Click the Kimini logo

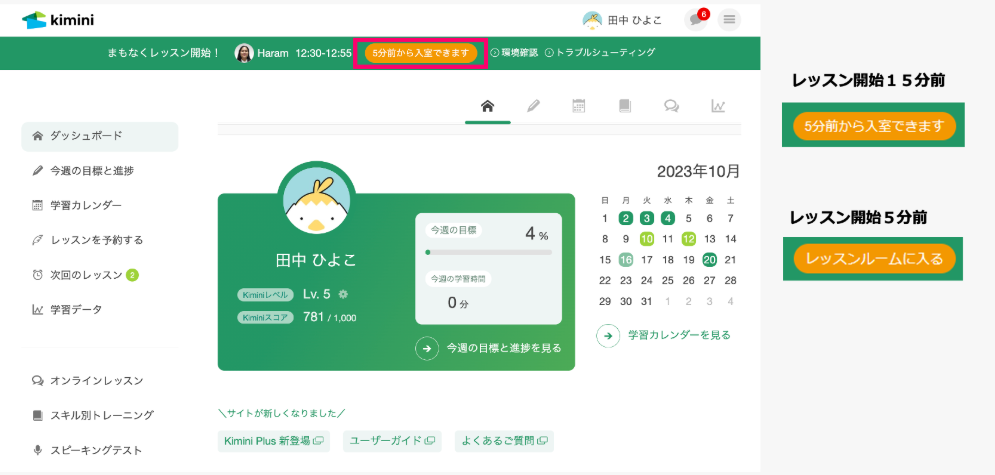pyautogui.click(x=58, y=19)
